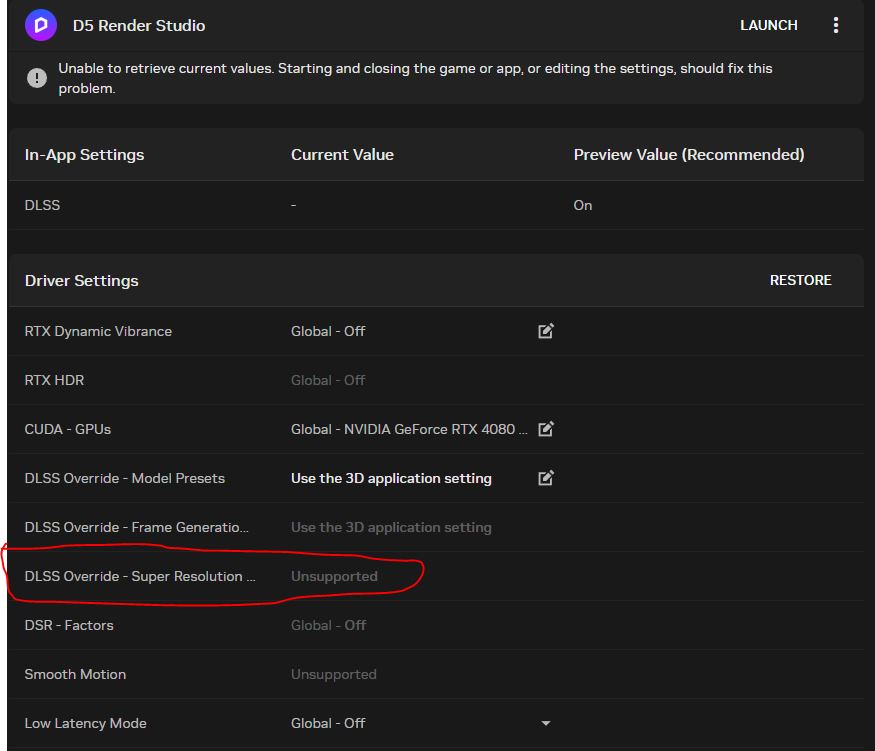
Task: Click the Smooth Motion setting row
Action: click(75, 674)
